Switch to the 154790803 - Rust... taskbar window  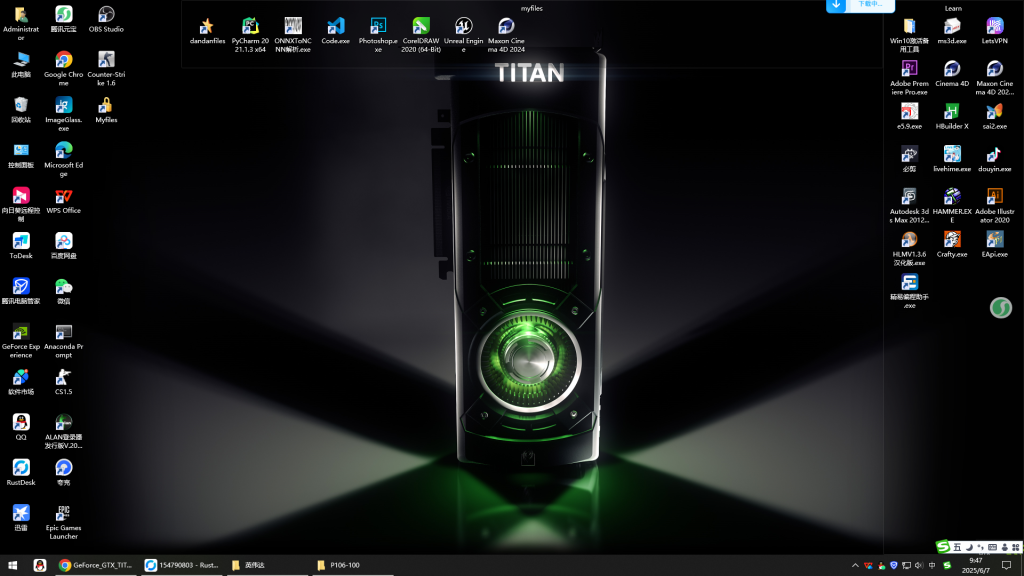[x=182, y=565]
